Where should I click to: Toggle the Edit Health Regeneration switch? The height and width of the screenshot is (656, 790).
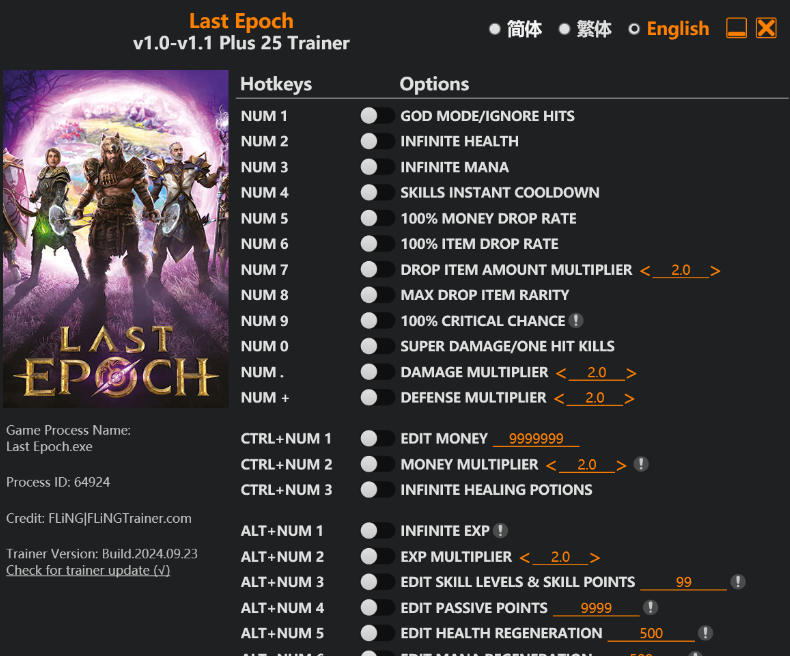pos(377,633)
